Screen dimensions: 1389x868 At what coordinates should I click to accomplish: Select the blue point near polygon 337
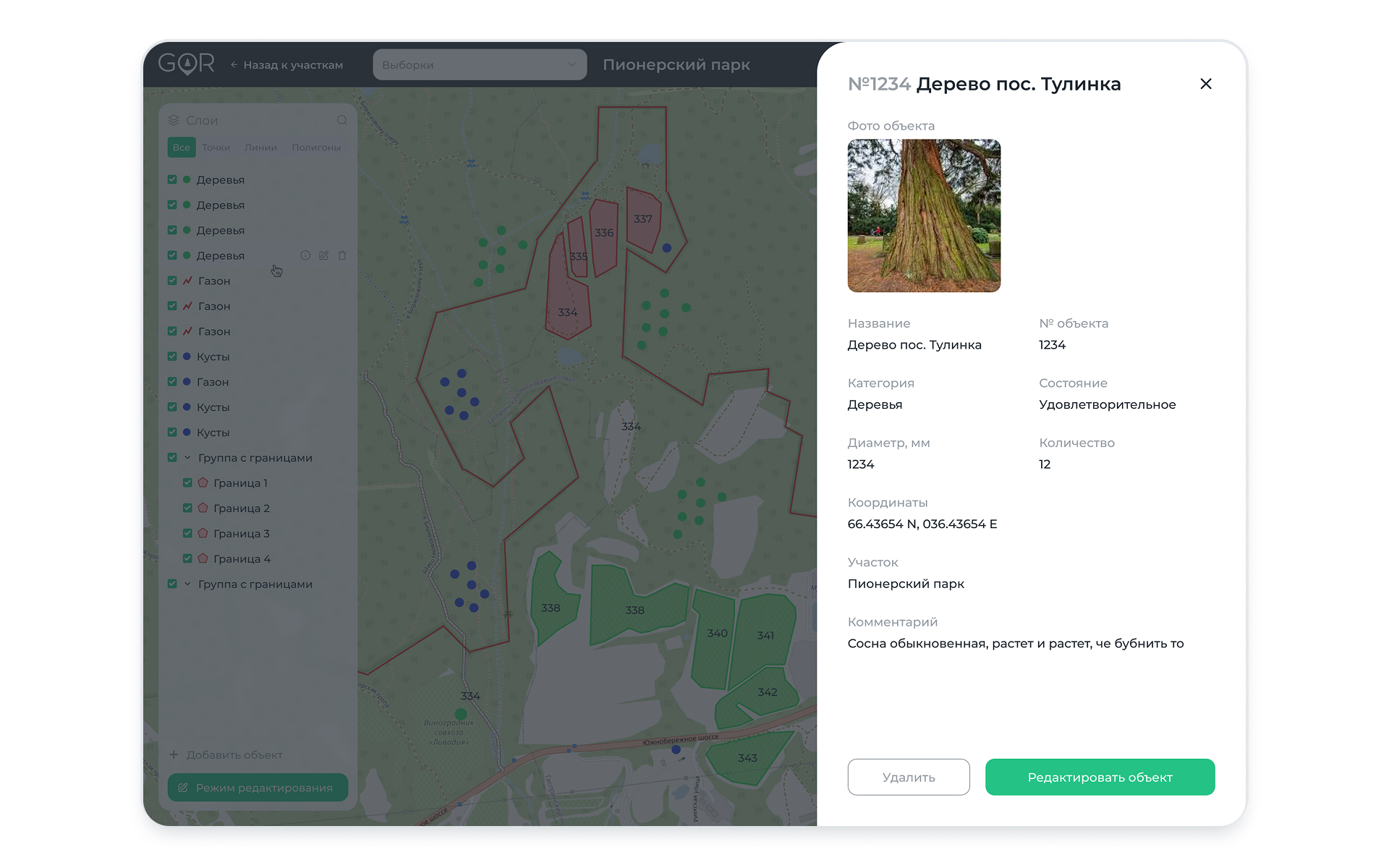(x=667, y=248)
